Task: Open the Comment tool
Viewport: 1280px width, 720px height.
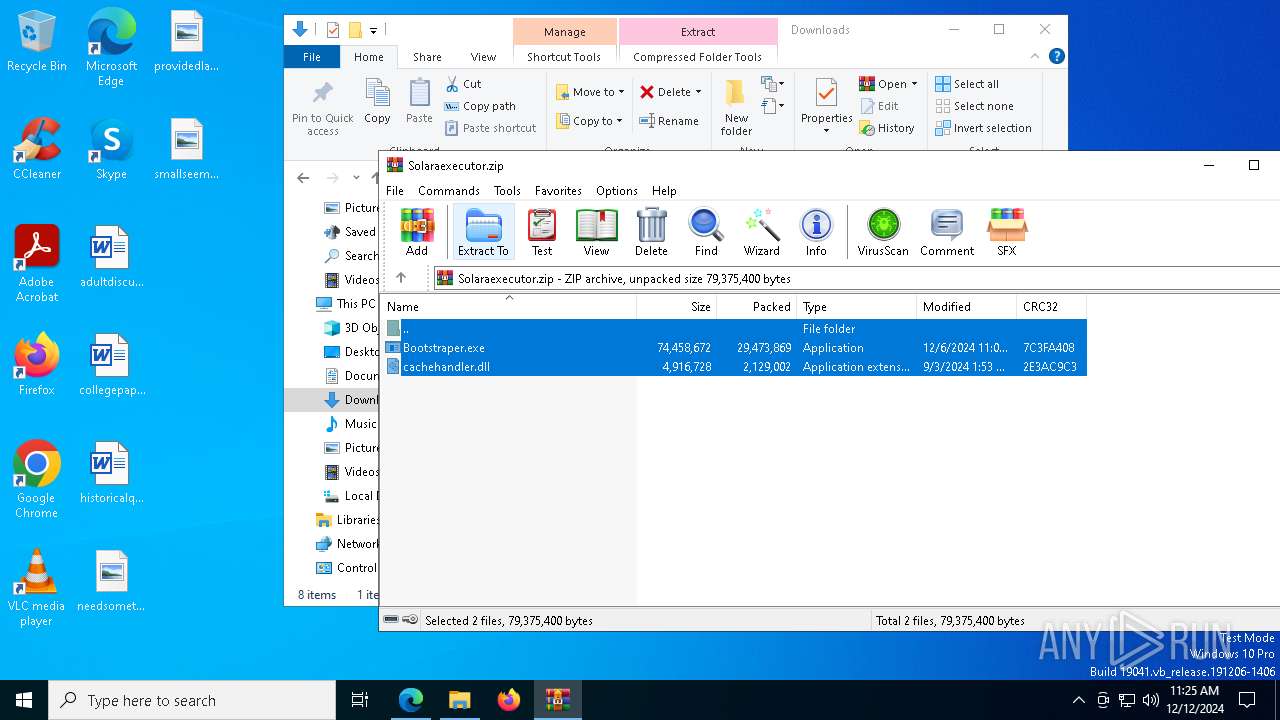Action: (x=947, y=232)
